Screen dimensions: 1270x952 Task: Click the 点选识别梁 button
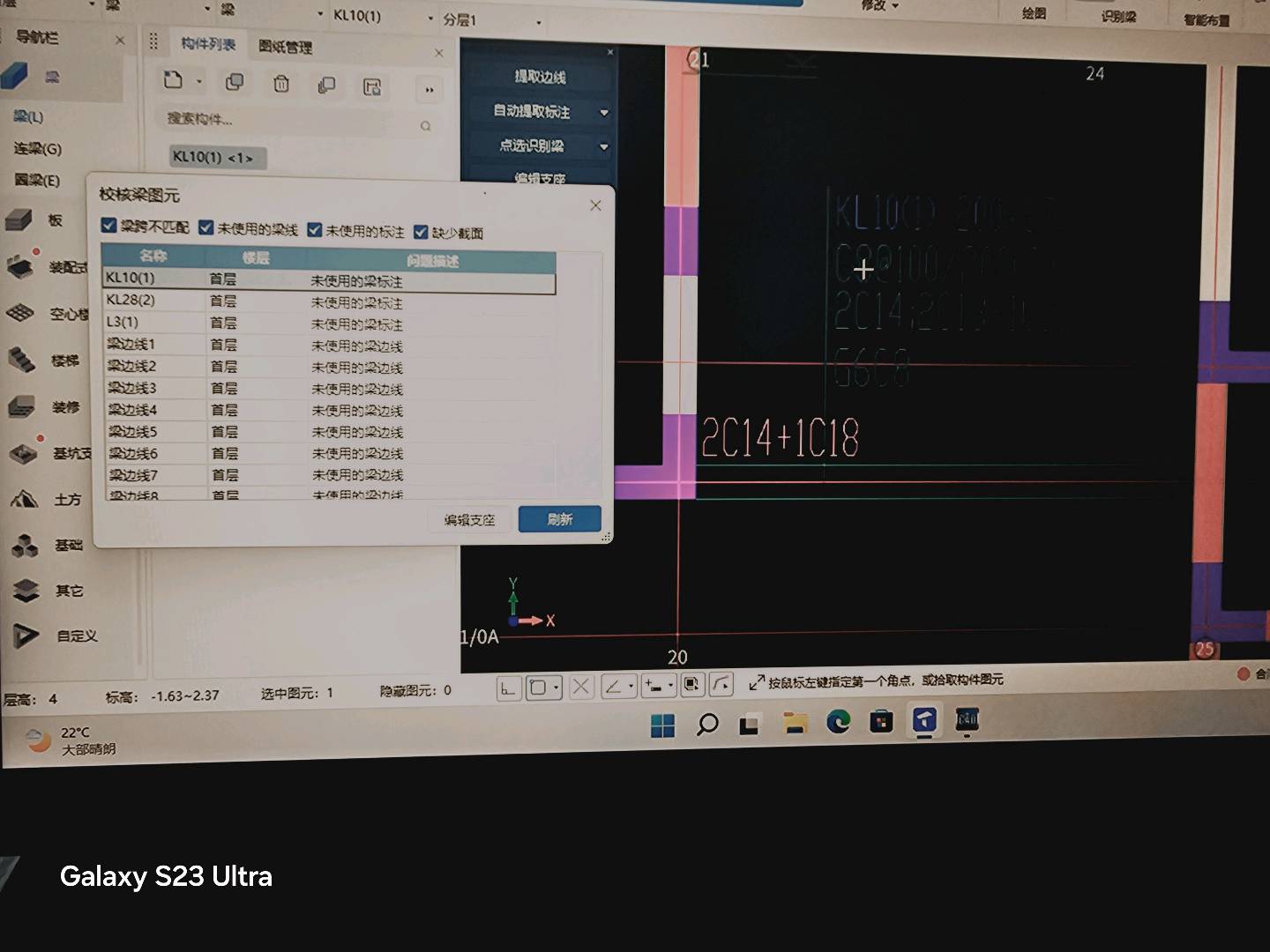point(532,145)
